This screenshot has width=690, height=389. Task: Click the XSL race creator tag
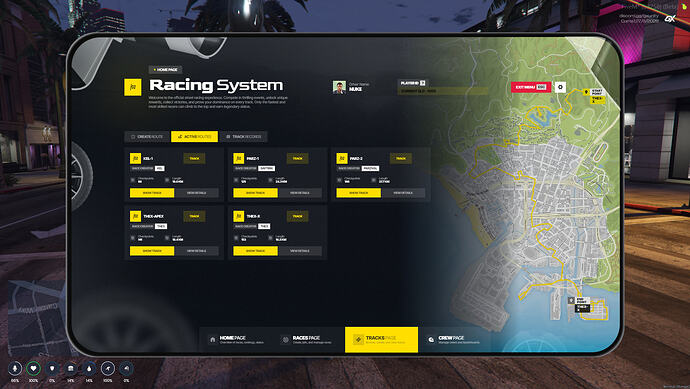(160, 169)
